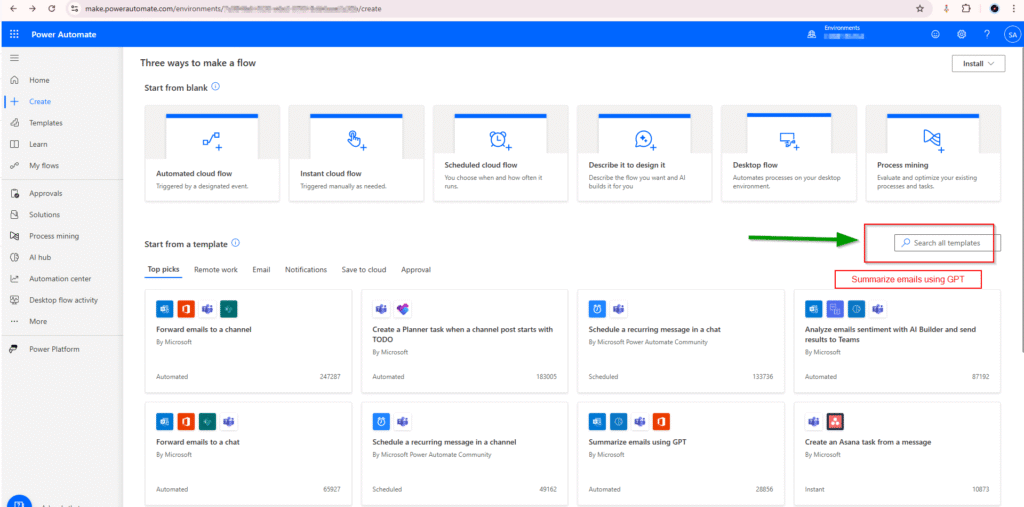
Task: Collapse the left navigation hamburger menu
Action: pyautogui.click(x=14, y=58)
